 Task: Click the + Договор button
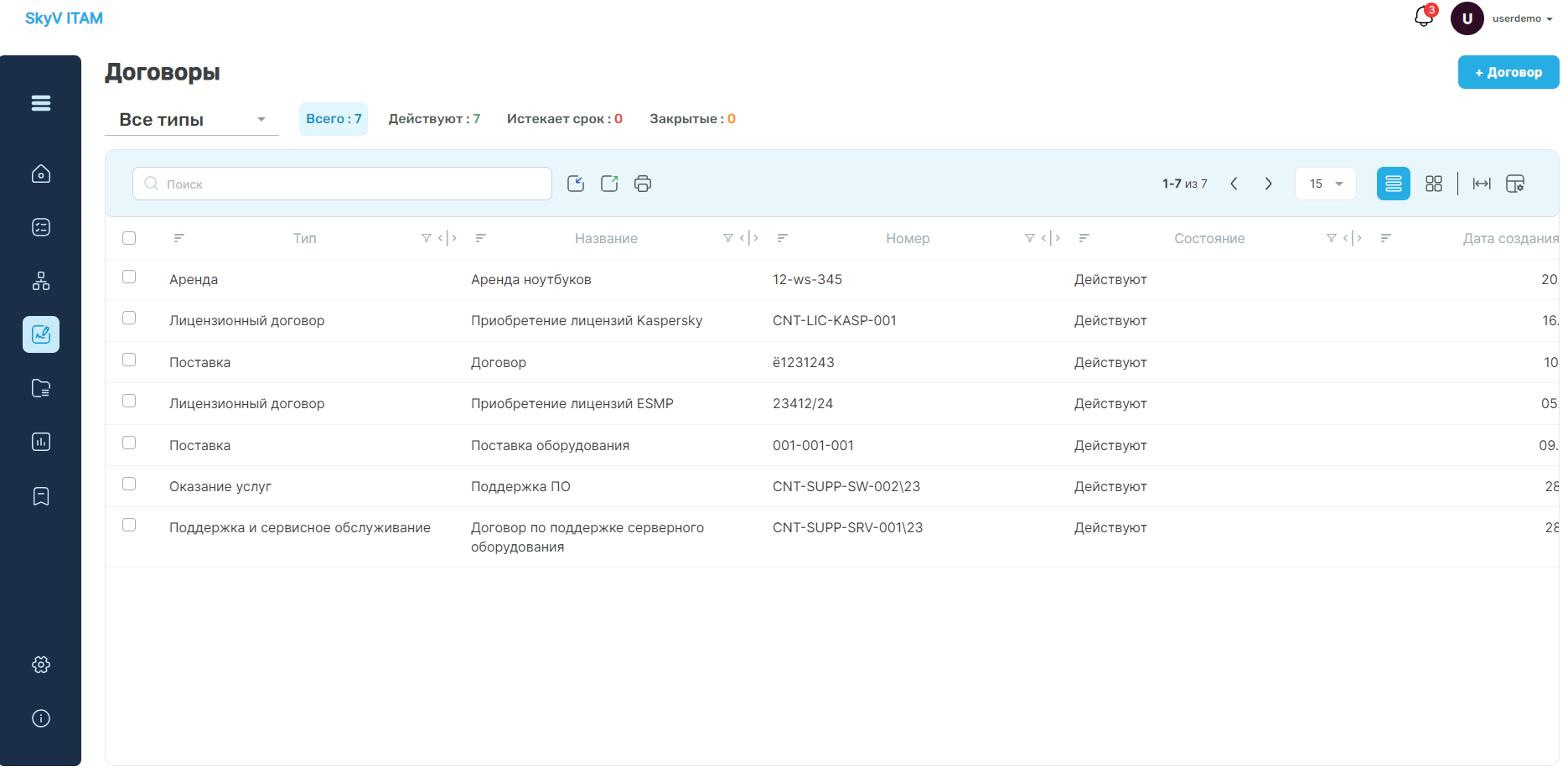[1508, 72]
